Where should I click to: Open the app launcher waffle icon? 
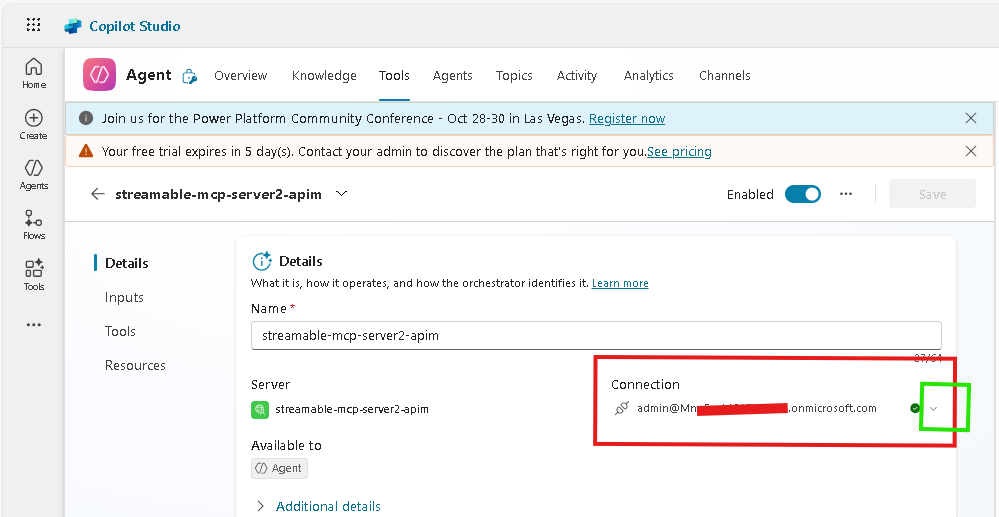click(x=33, y=25)
